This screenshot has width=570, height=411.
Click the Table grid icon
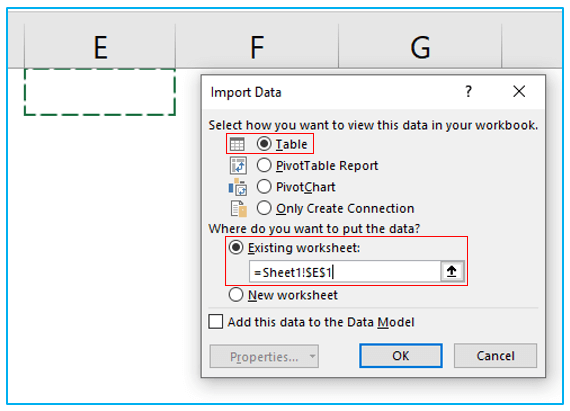(x=237, y=144)
